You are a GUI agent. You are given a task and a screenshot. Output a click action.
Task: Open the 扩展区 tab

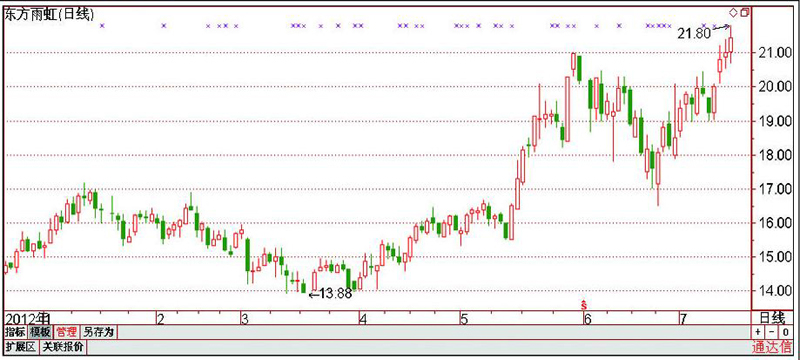pyautogui.click(x=21, y=348)
